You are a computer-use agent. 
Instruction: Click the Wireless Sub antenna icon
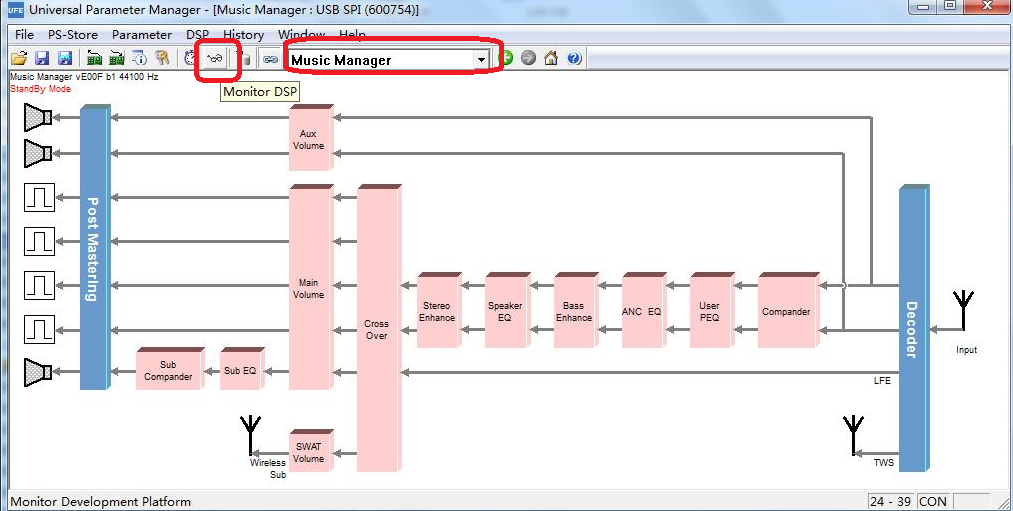(x=251, y=435)
